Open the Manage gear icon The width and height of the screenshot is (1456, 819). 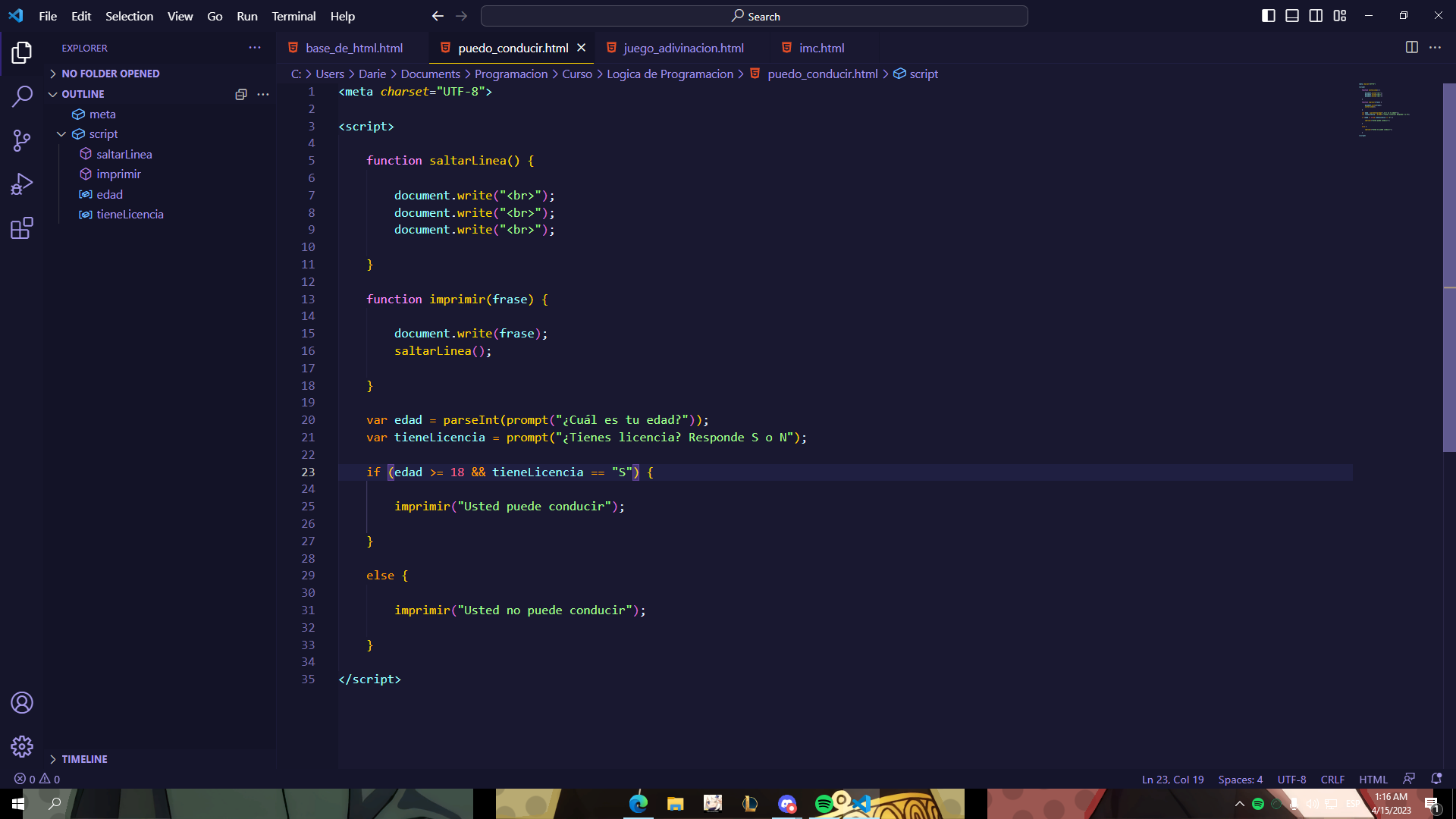(22, 747)
